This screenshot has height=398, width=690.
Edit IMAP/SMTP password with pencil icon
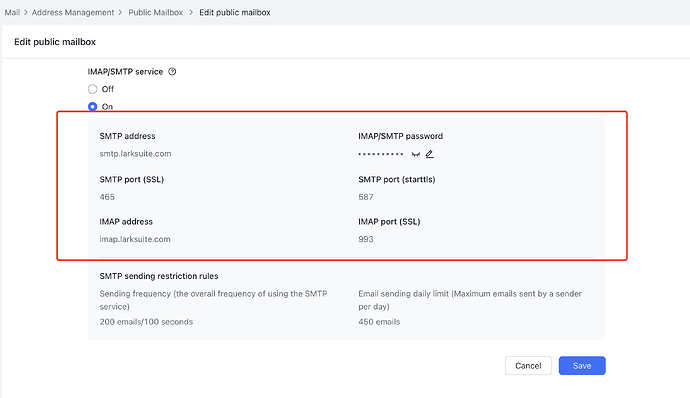(429, 154)
